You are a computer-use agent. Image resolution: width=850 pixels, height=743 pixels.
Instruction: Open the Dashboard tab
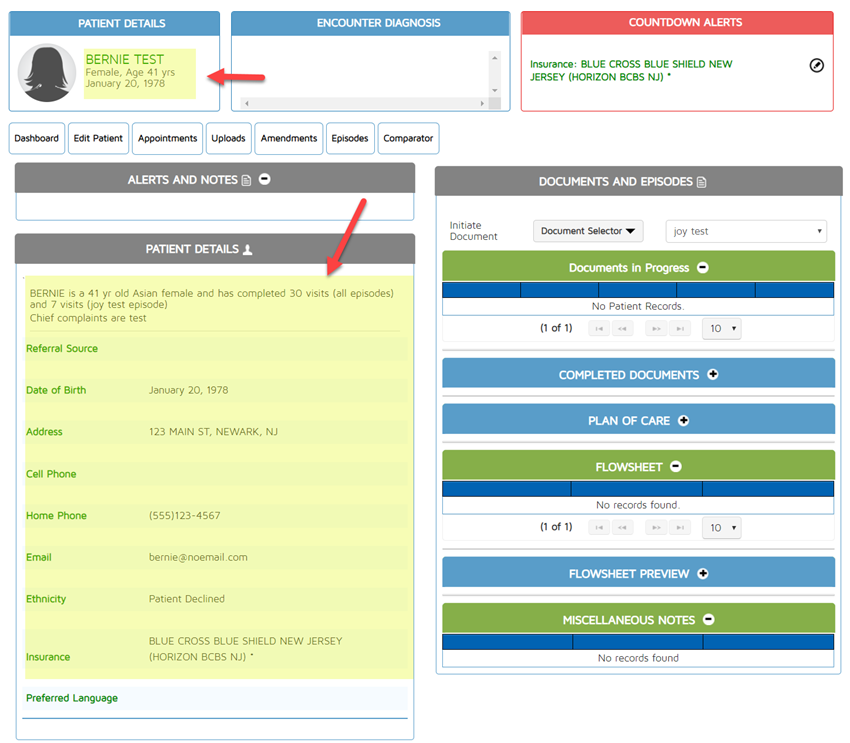[x=36, y=138]
